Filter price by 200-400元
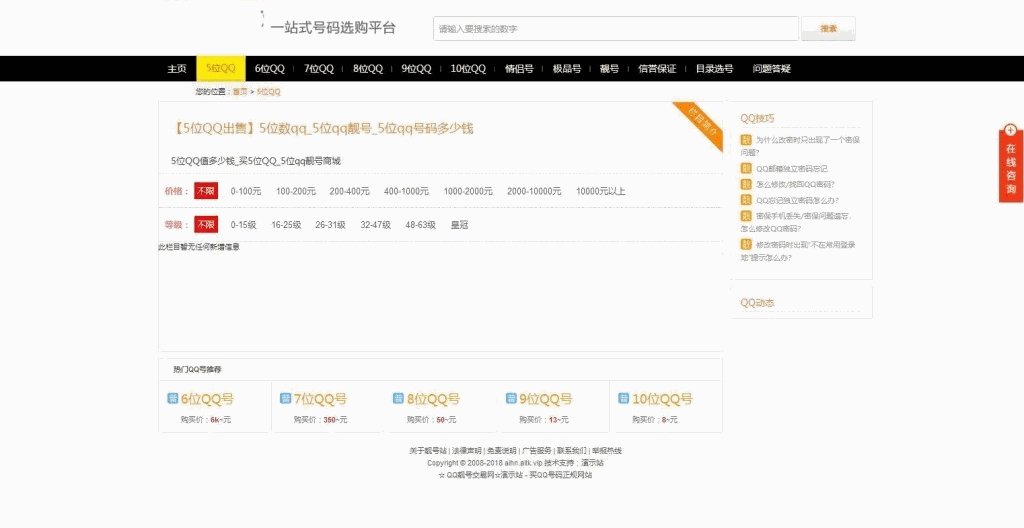The image size is (1024, 528). tap(349, 191)
